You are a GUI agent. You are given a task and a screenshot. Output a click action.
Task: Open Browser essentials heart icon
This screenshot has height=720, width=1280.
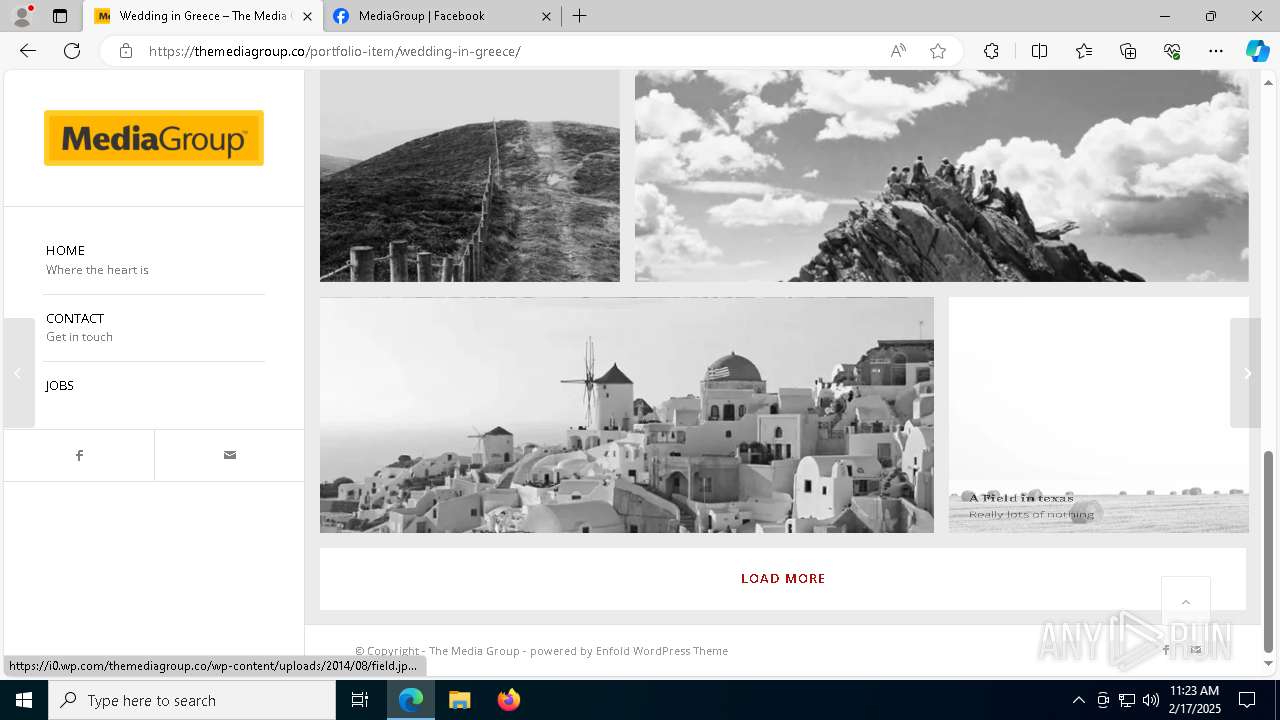(x=1172, y=51)
